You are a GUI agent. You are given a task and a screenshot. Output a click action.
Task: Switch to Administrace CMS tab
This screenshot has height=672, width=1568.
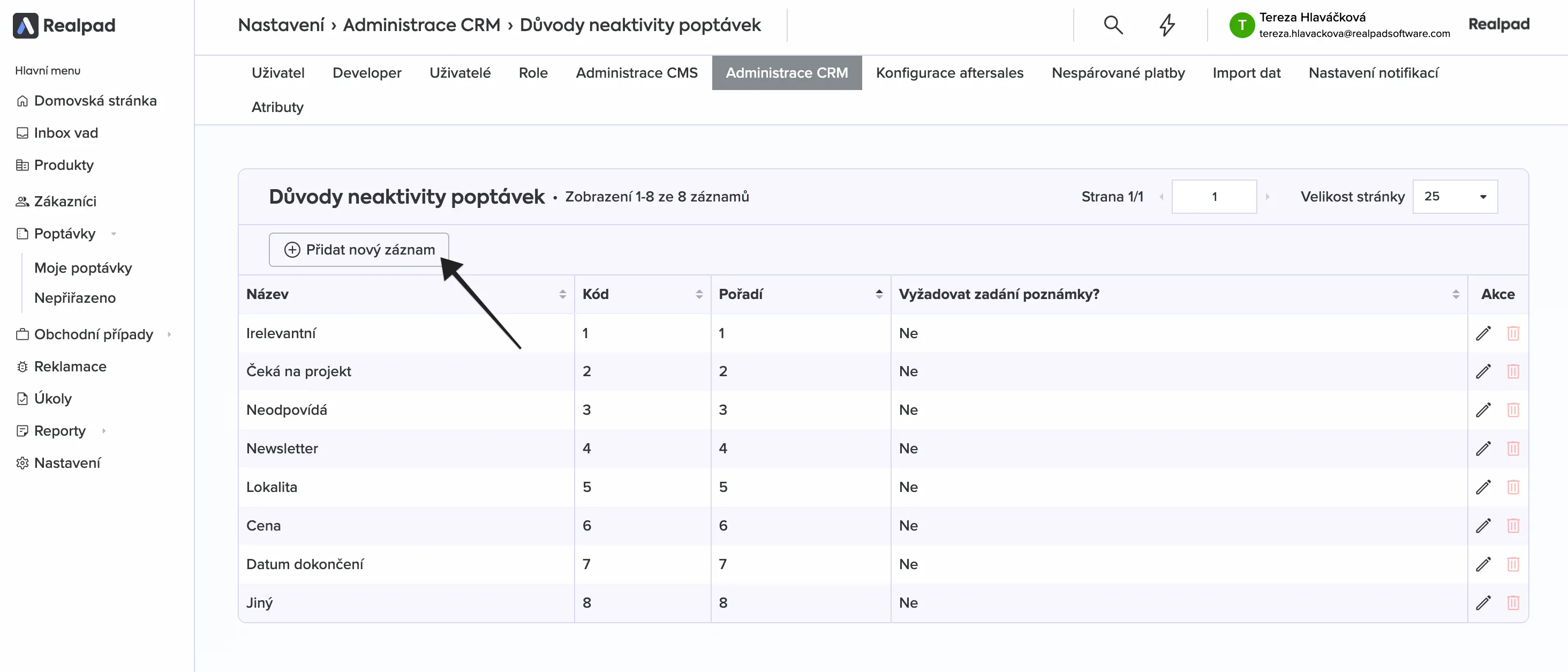(x=636, y=73)
